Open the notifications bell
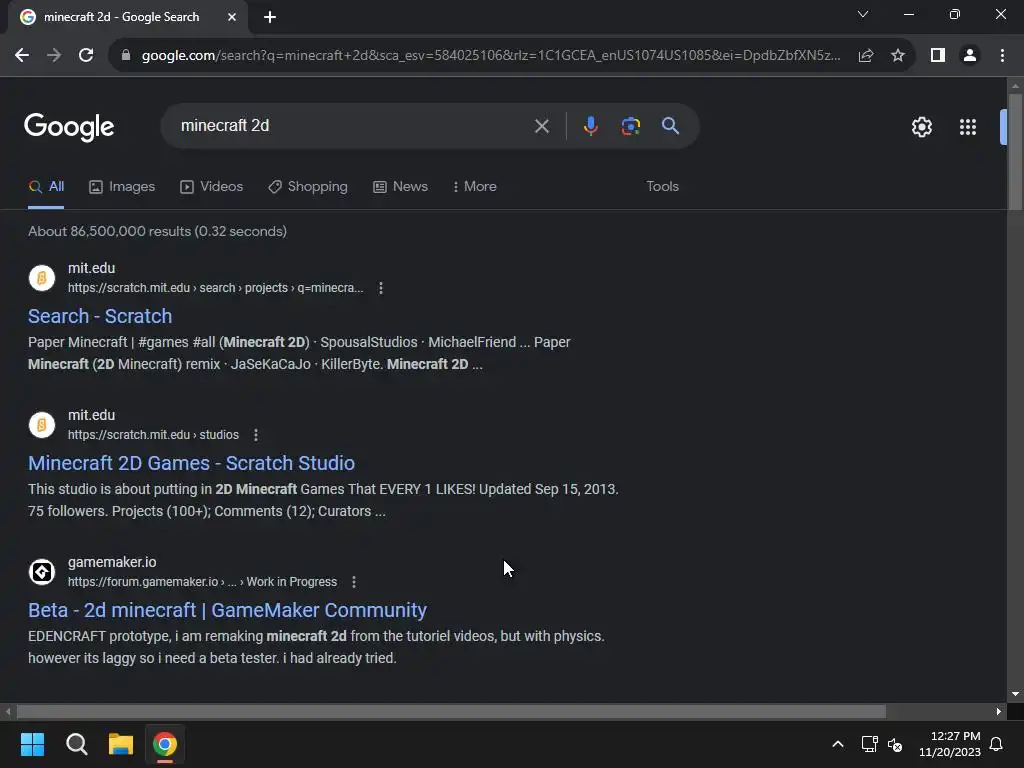This screenshot has height=768, width=1024. coord(997,744)
